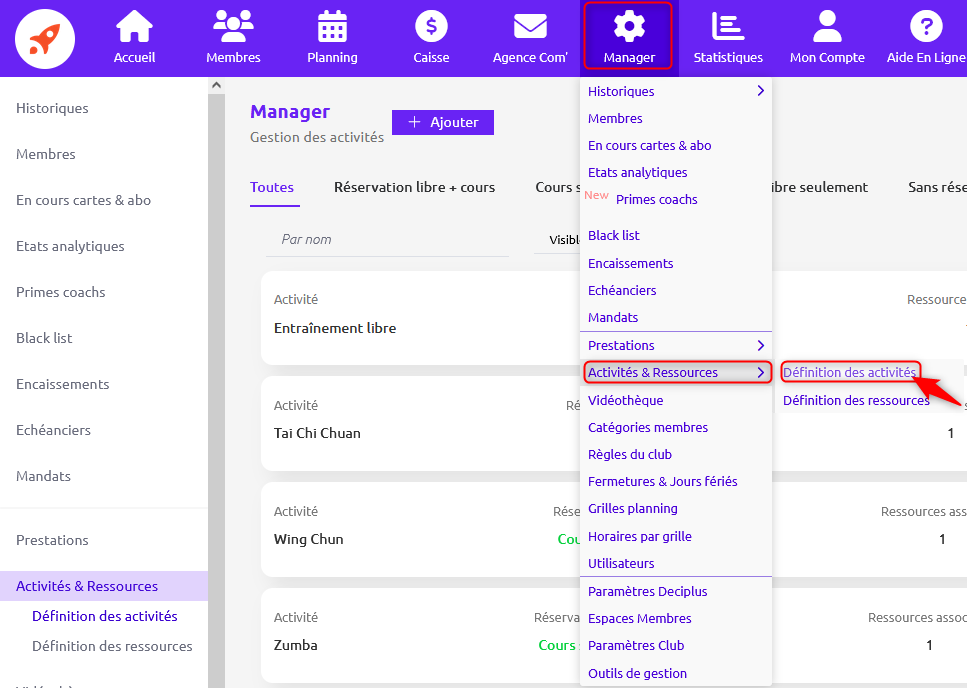This screenshot has height=688, width=967.
Task: Open Vidéothèque from dropdown menu
Action: [625, 401]
